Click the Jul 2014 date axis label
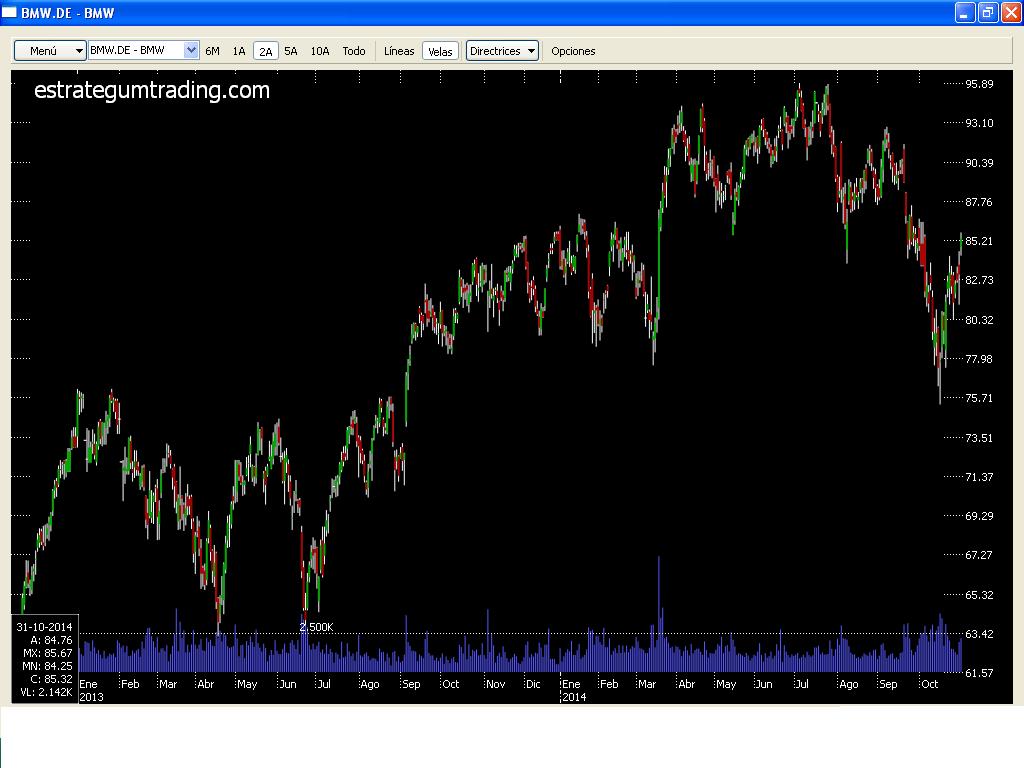This screenshot has height=768, width=1024. point(802,684)
